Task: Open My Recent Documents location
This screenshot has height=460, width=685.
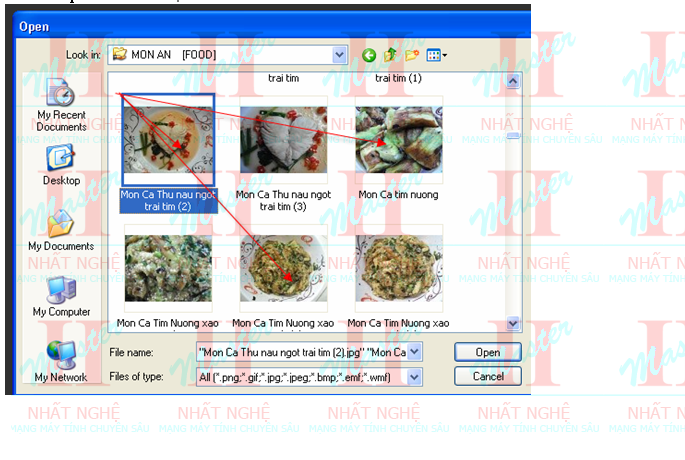Action: click(61, 105)
